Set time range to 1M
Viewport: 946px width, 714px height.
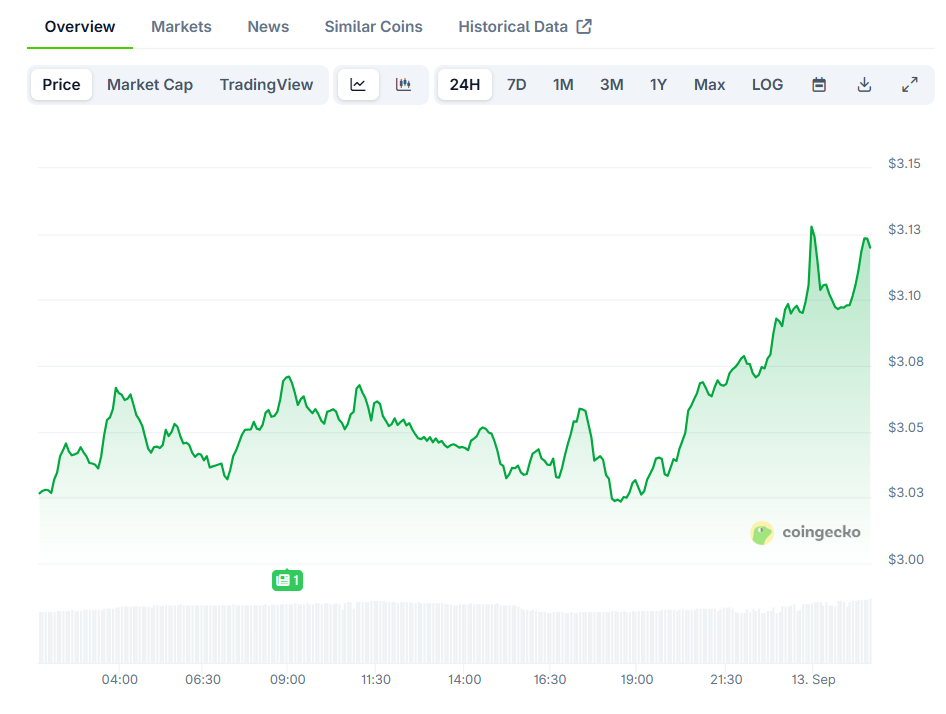563,85
